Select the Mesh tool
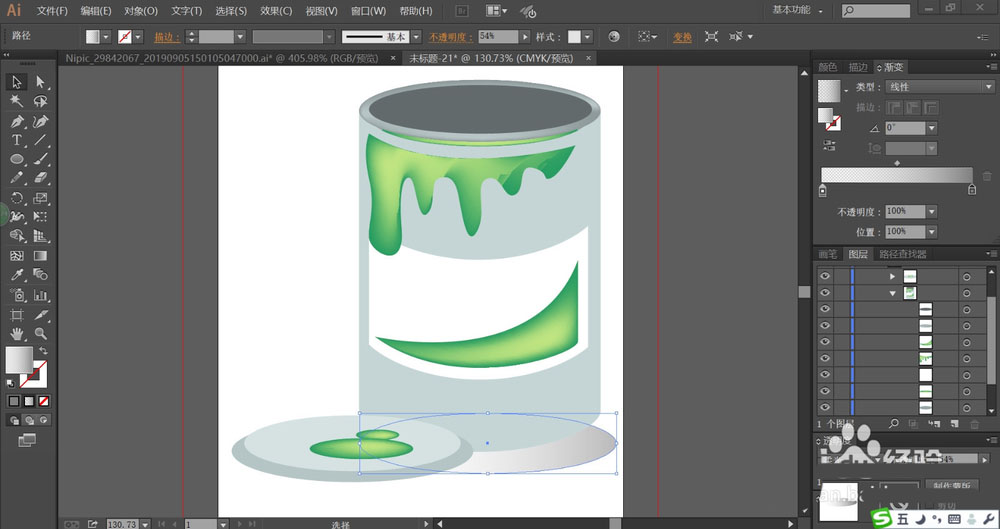The width and height of the screenshot is (1000, 529). point(17,256)
